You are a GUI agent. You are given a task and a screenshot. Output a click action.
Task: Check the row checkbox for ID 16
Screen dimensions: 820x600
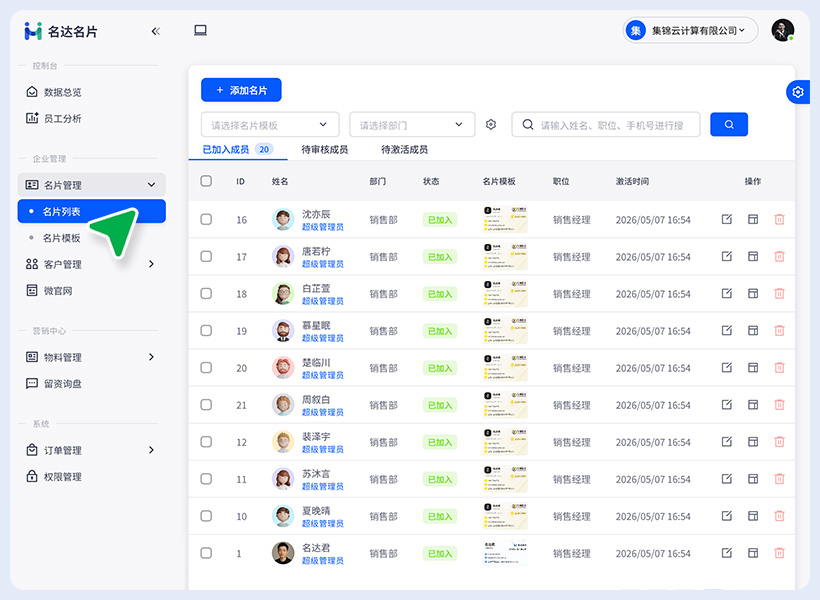pyautogui.click(x=206, y=219)
